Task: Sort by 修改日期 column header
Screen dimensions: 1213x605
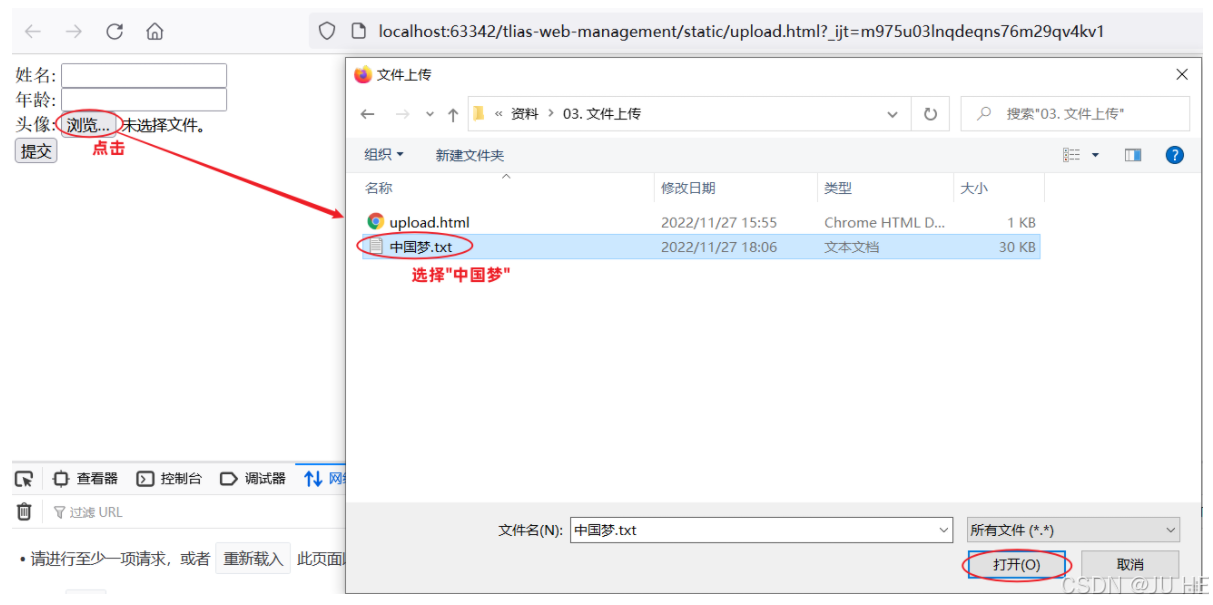Action: [x=736, y=188]
